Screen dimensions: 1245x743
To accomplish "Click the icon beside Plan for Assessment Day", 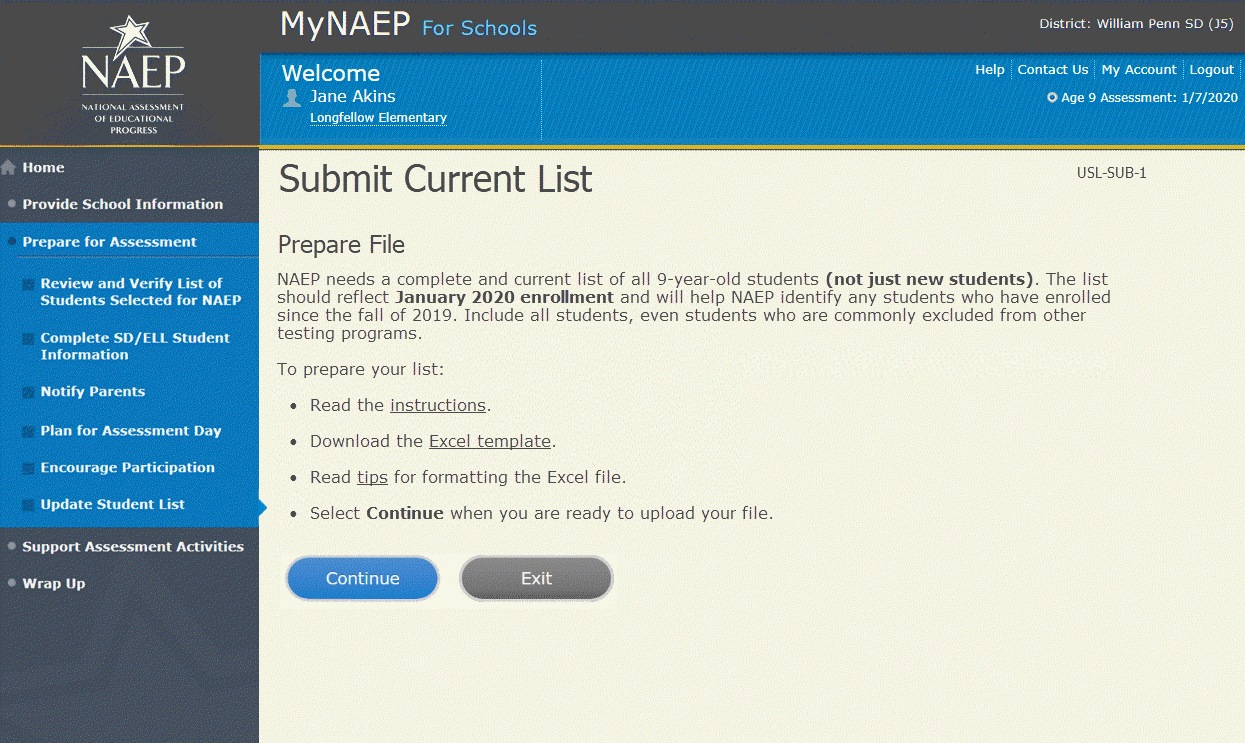I will pos(28,431).
